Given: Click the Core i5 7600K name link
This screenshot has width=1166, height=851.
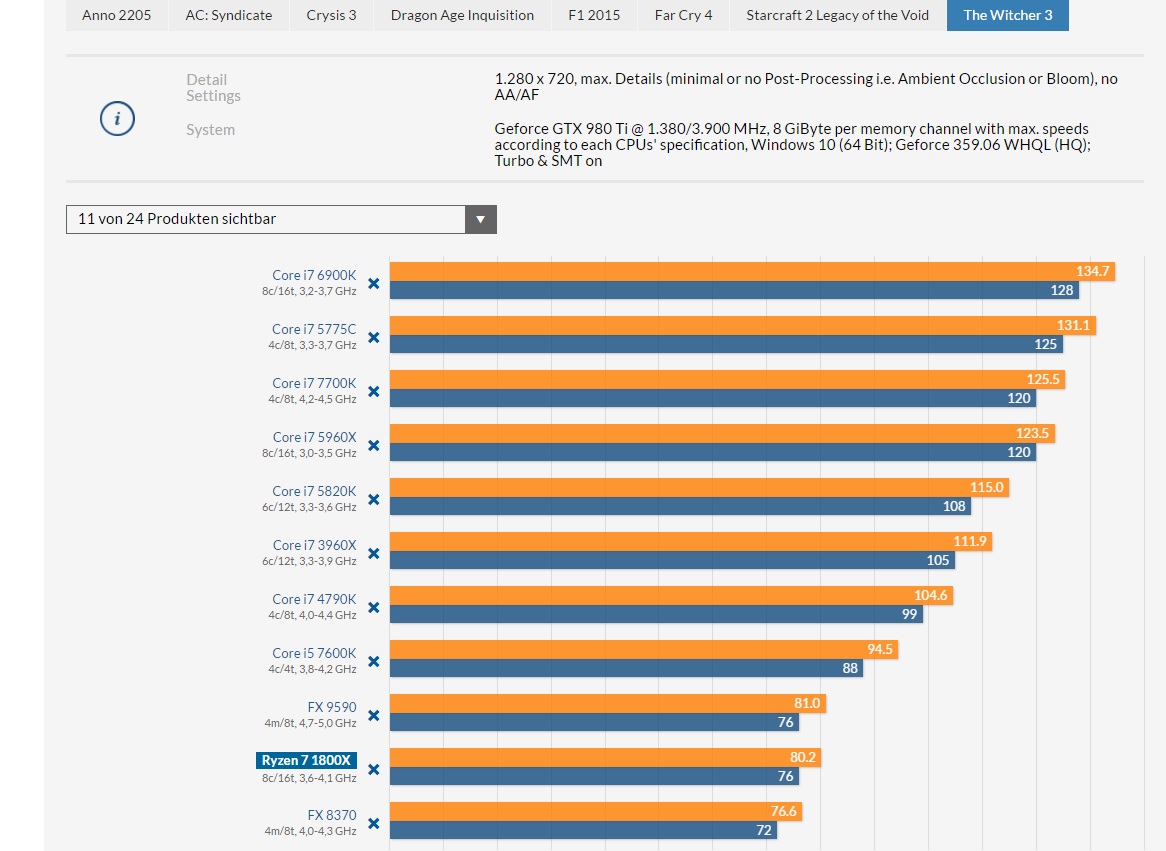Looking at the screenshot, I should (314, 653).
